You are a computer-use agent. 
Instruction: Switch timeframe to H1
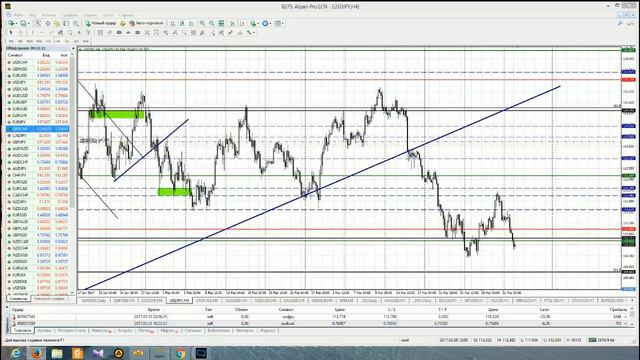coord(48,41)
